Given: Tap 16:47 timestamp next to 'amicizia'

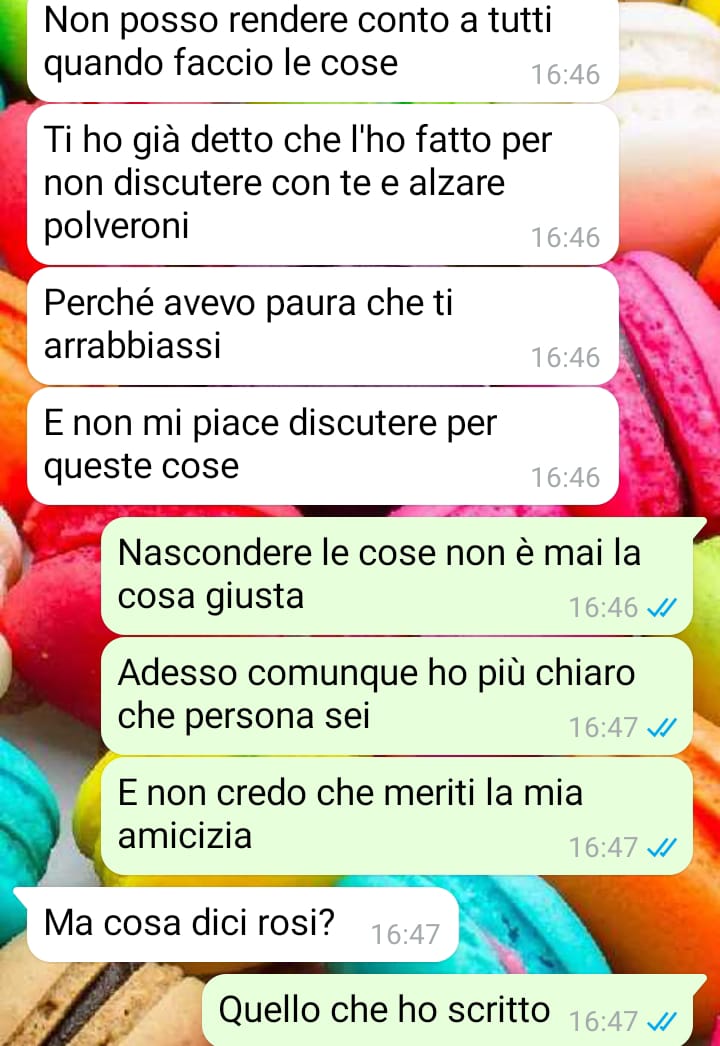Looking at the screenshot, I should 603,847.
